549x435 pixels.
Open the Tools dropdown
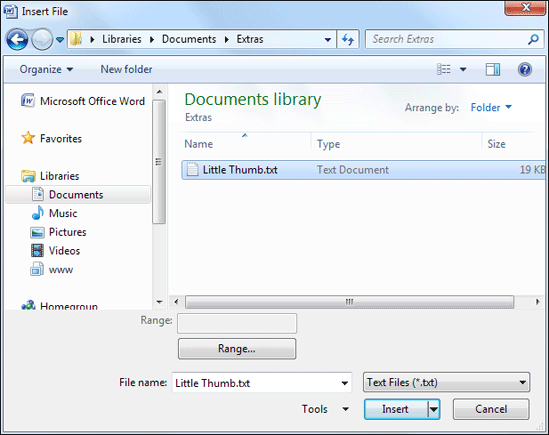(x=325, y=409)
